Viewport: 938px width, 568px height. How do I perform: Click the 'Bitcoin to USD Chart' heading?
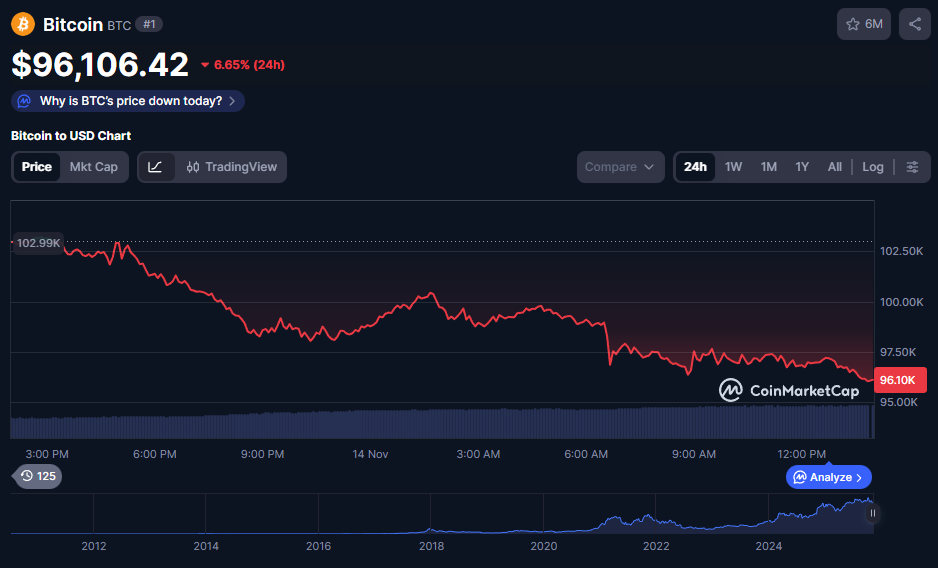(x=71, y=136)
